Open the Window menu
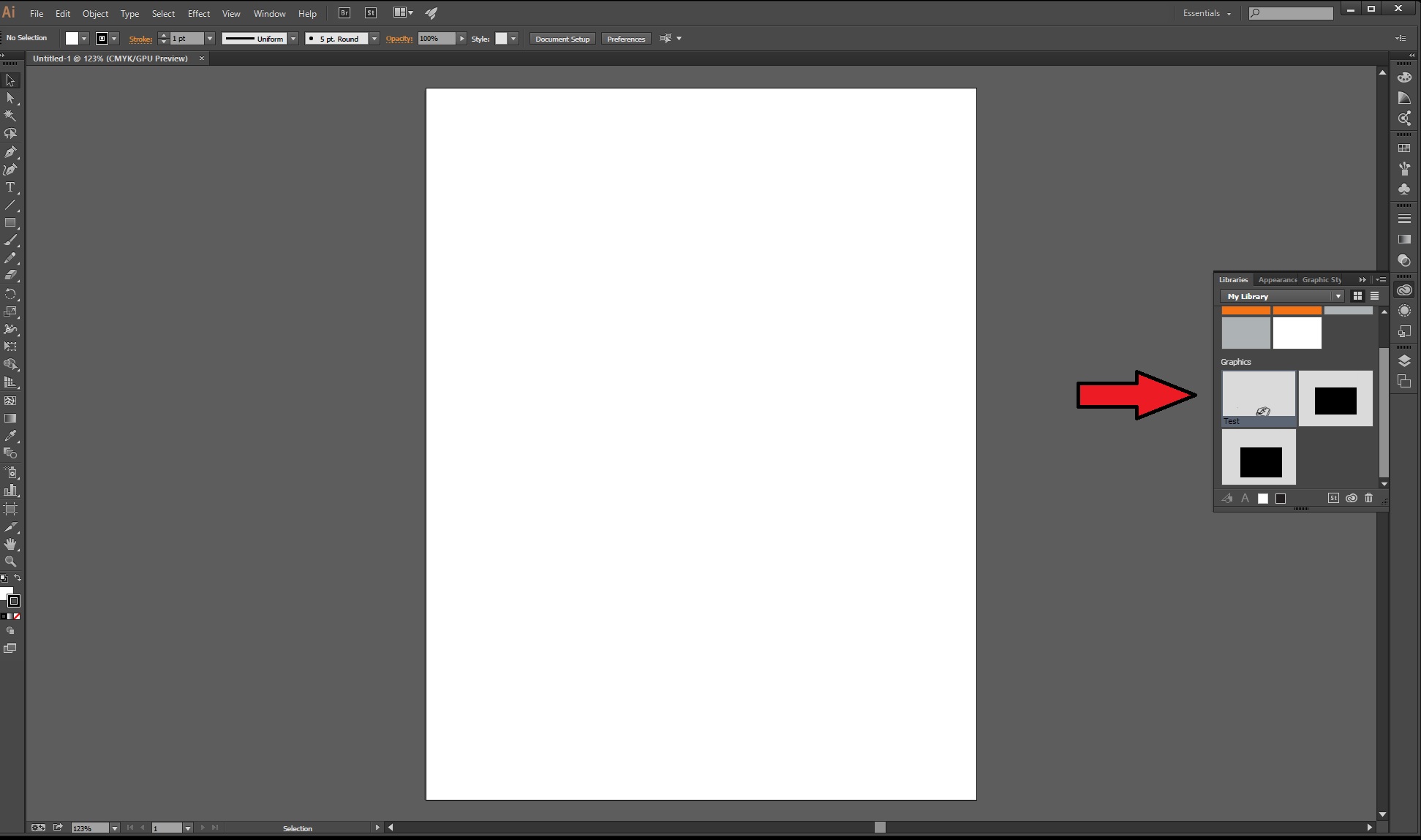The image size is (1421, 840). click(x=270, y=13)
